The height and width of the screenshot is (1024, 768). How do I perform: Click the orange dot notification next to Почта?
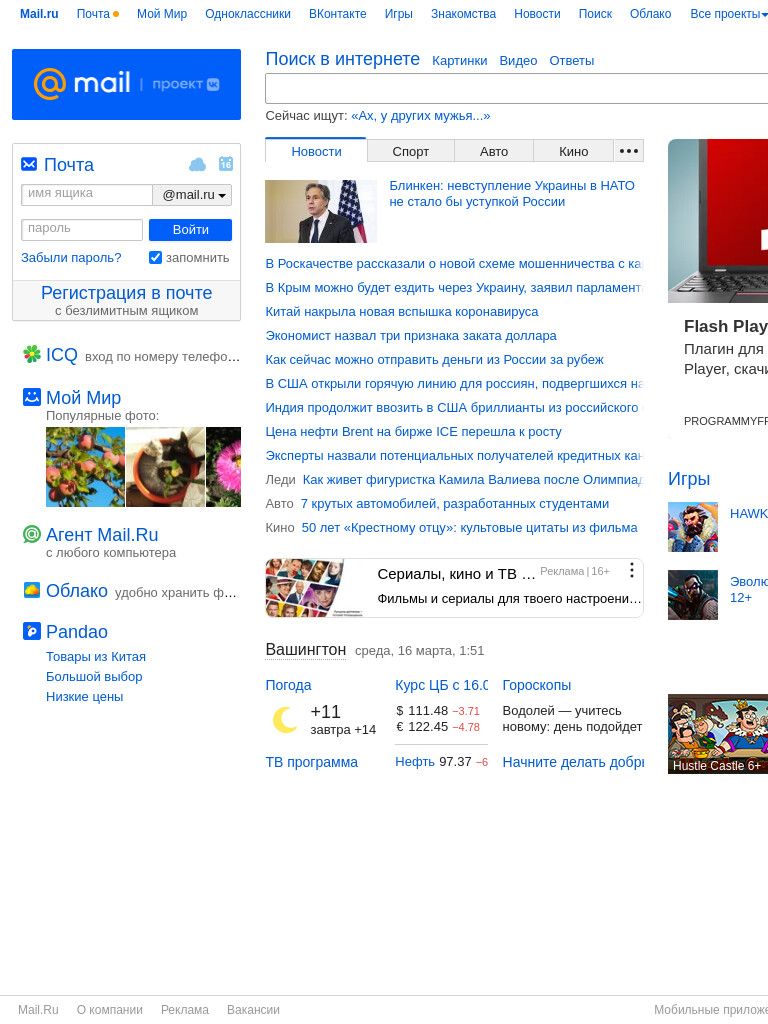tap(116, 14)
